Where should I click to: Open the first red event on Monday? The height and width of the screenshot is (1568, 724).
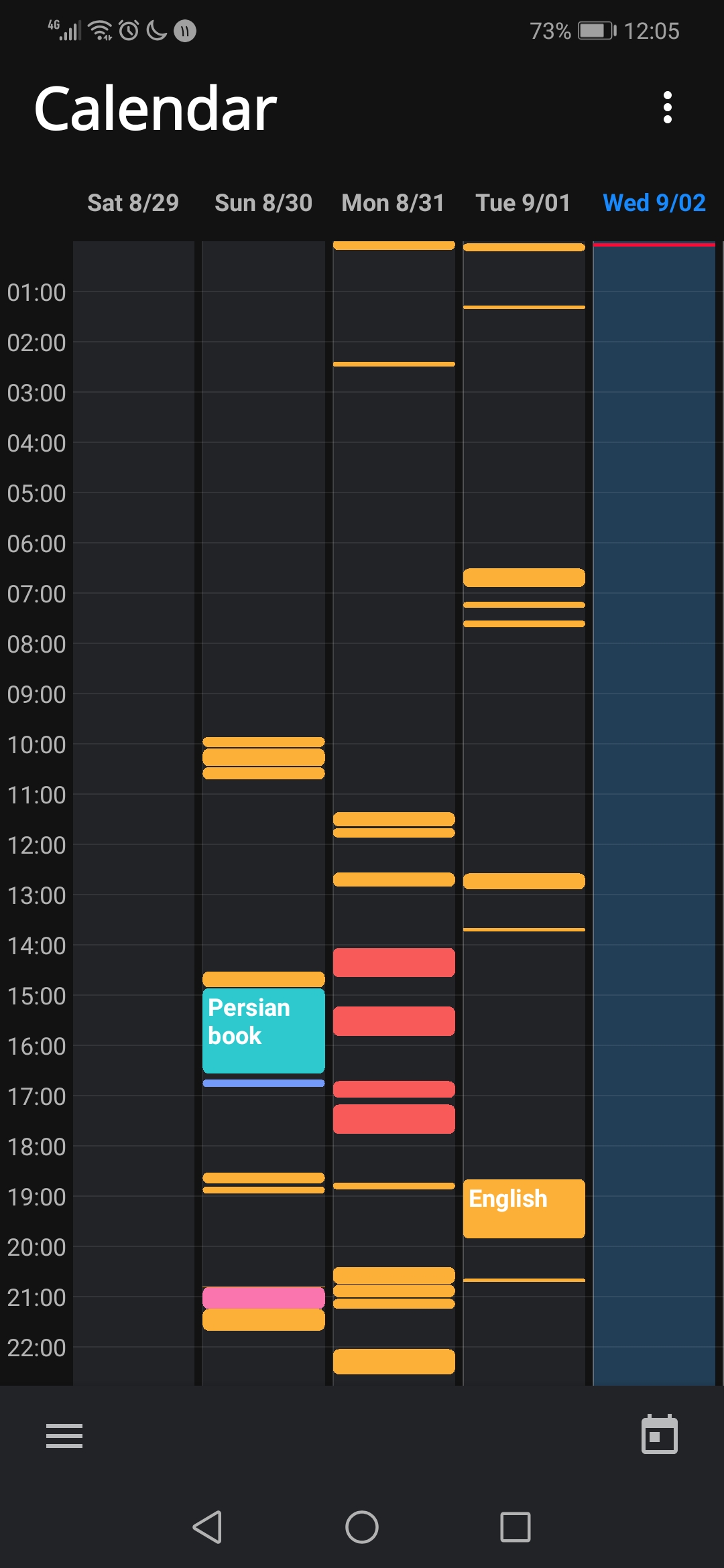(x=394, y=962)
